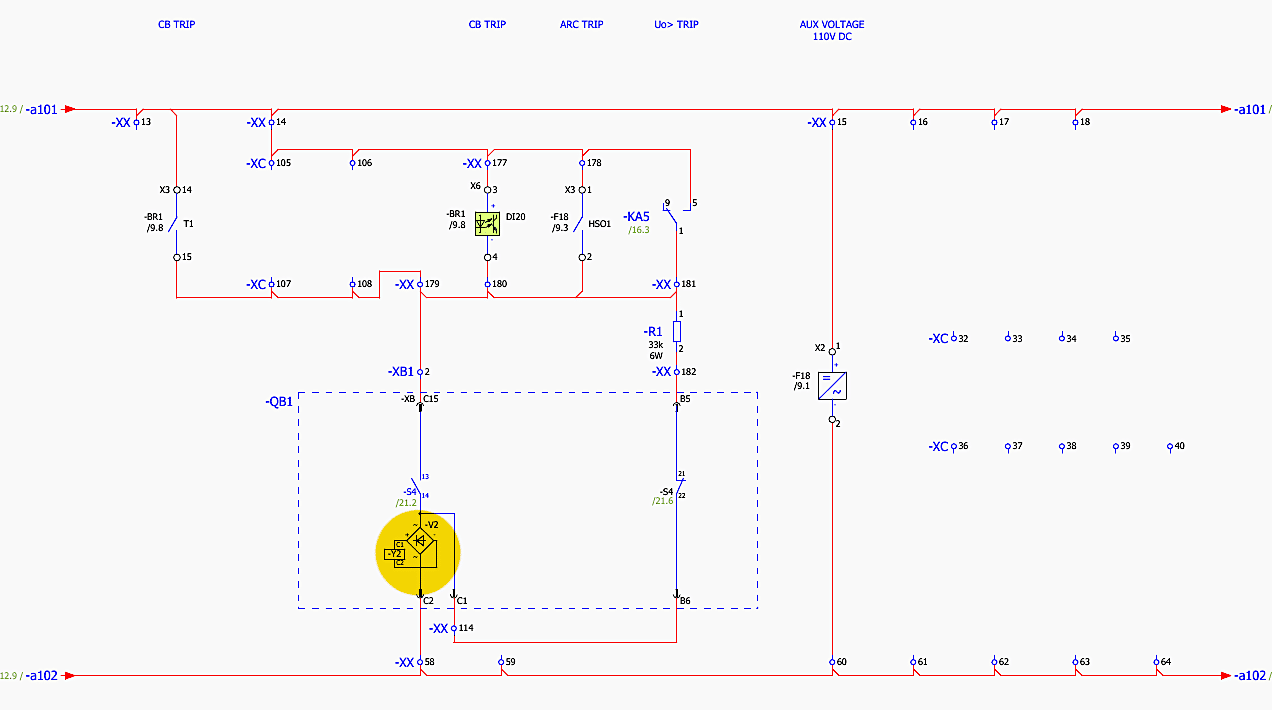
Task: Open the 12.9 reference beside left -a101
Action: click(x=9, y=109)
